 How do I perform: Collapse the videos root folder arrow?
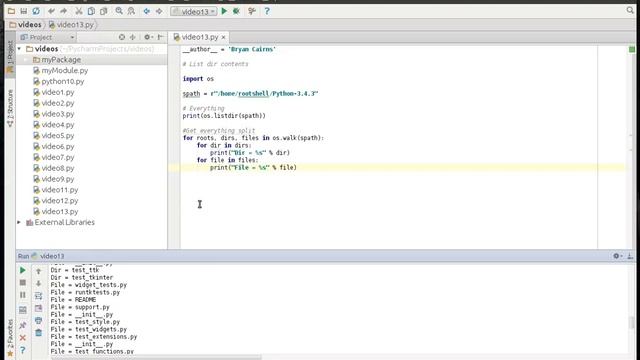(19, 49)
